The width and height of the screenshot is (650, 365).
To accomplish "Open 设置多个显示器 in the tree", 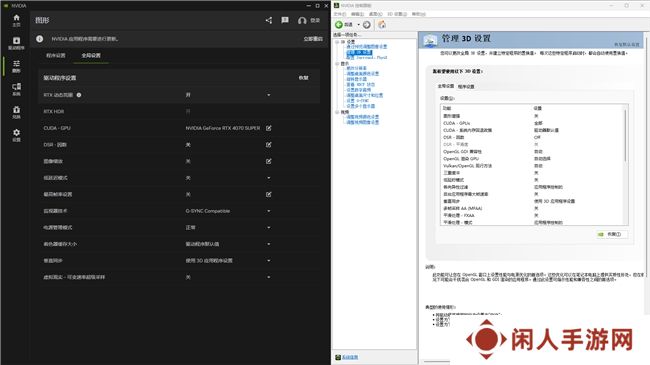I will (361, 106).
